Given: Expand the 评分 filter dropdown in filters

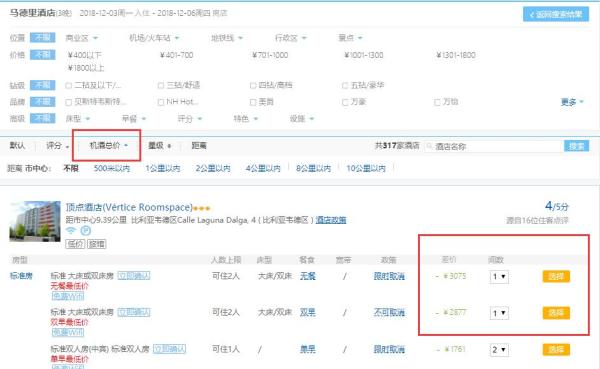Looking at the screenshot, I should pyautogui.click(x=189, y=119).
